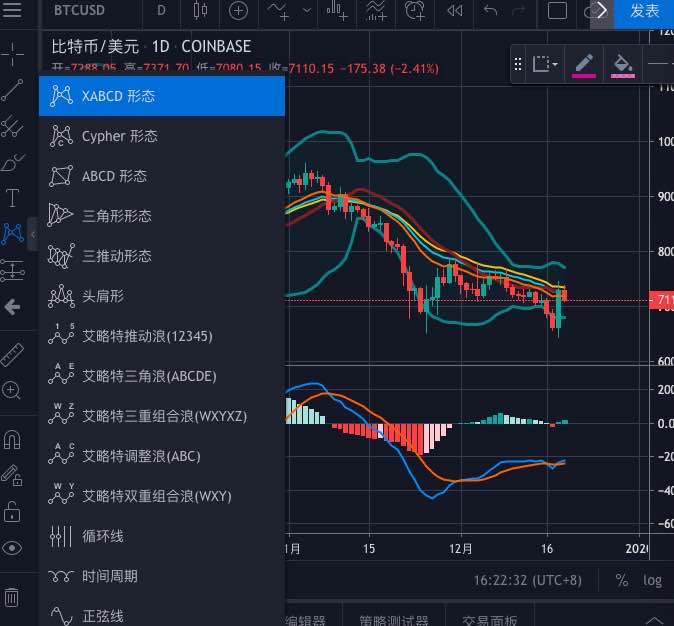
Task: Select 头肩形 pattern in the menu
Action: tap(104, 296)
